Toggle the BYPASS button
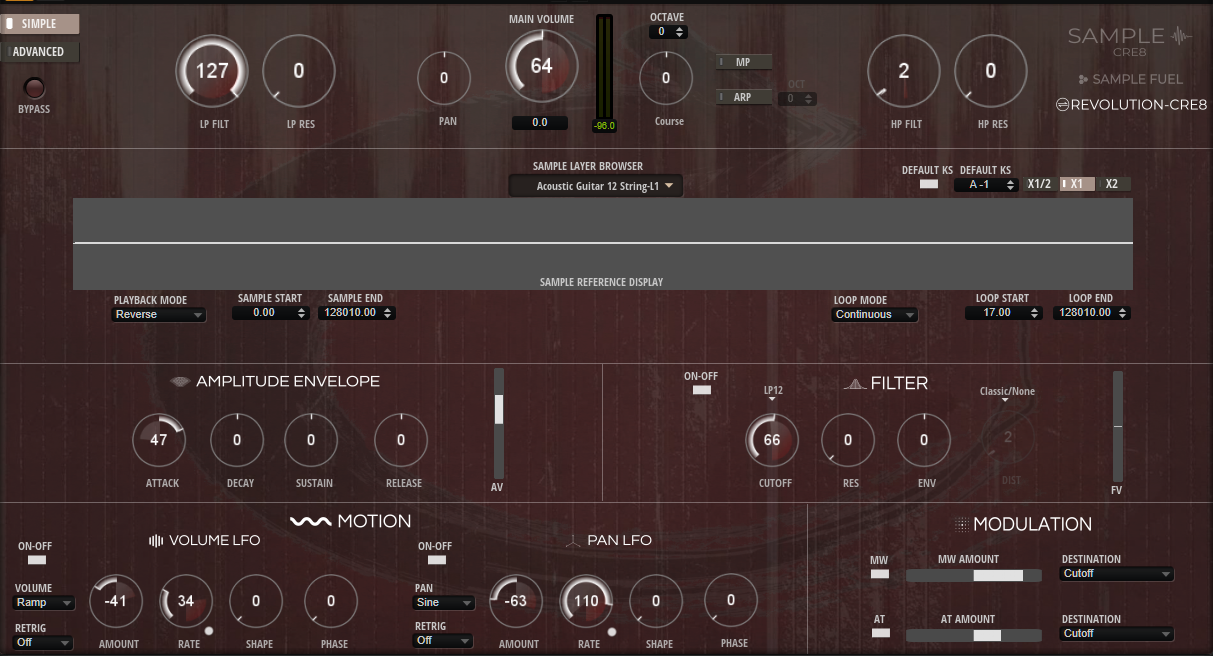The image size is (1213, 656). point(34,88)
